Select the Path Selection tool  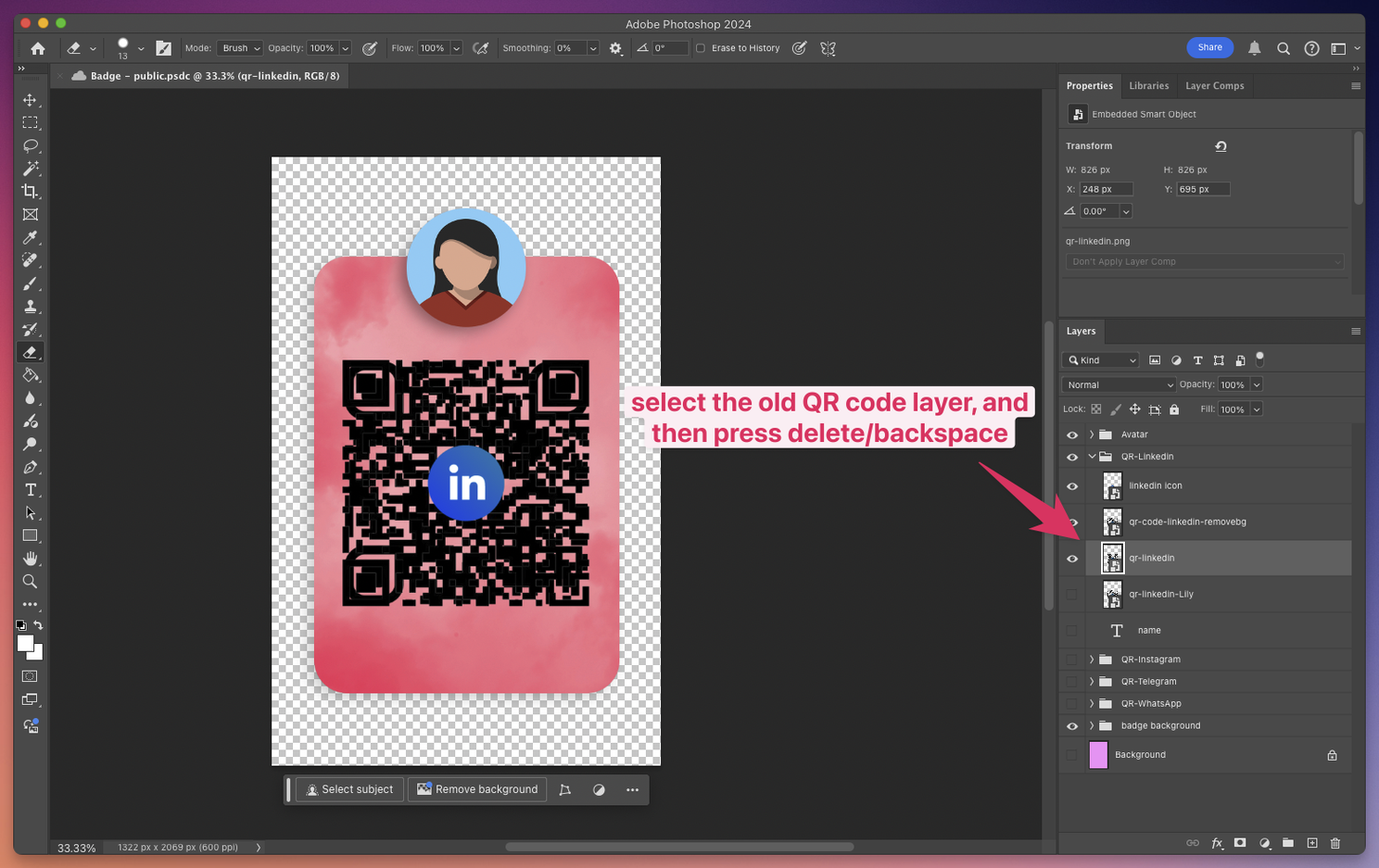tap(31, 513)
